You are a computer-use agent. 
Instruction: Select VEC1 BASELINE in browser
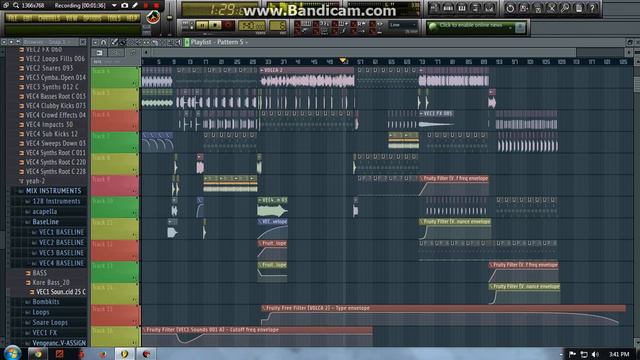point(61,232)
